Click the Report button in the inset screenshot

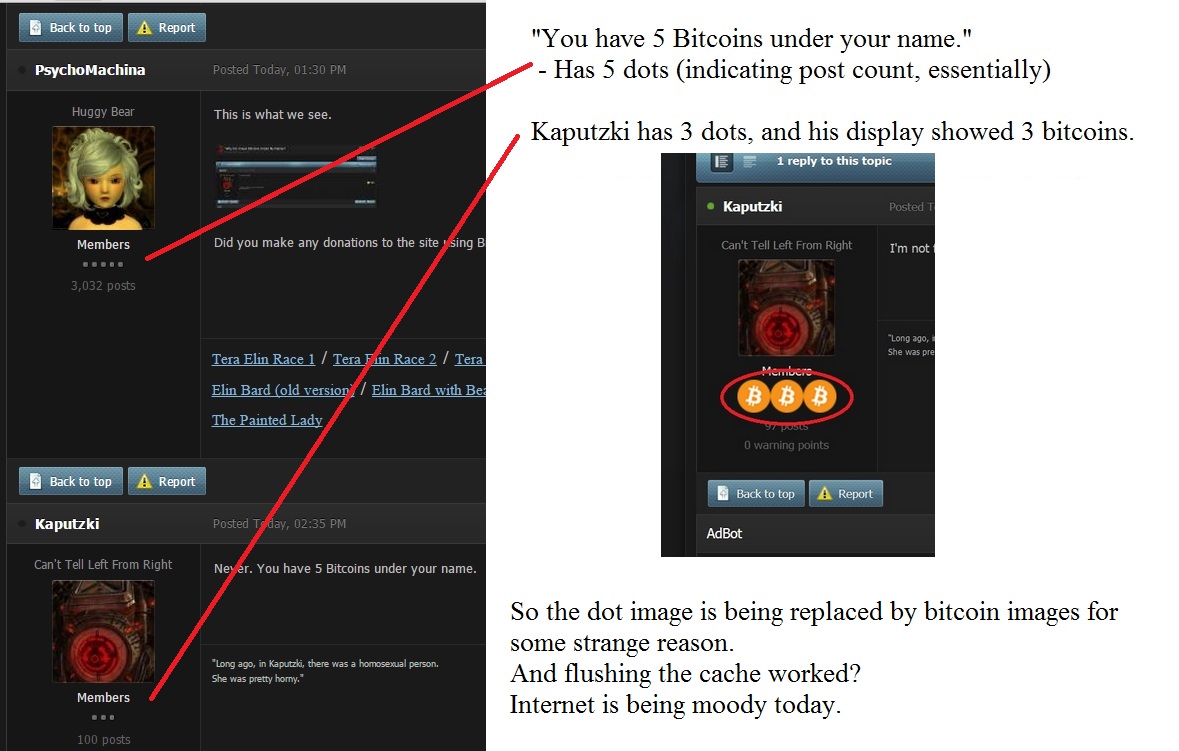tap(846, 494)
